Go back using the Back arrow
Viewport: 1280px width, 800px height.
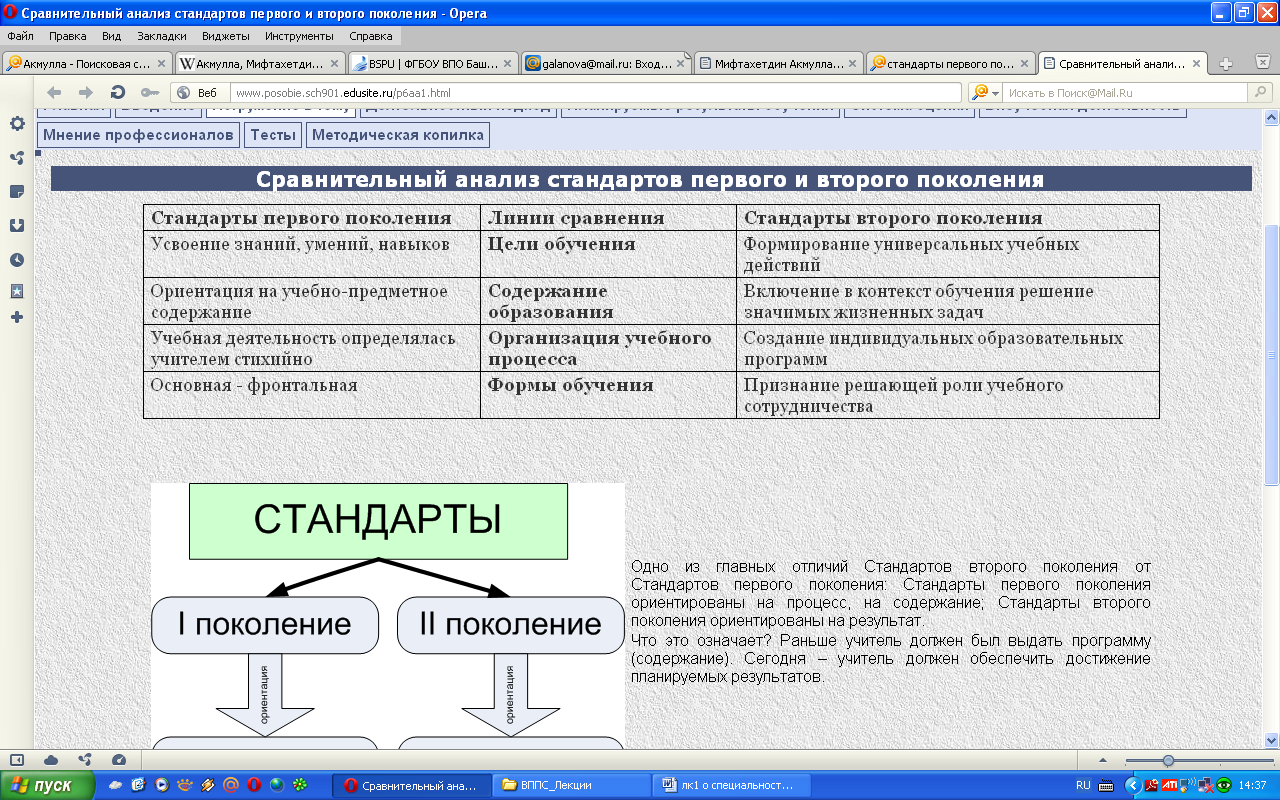pyautogui.click(x=54, y=92)
